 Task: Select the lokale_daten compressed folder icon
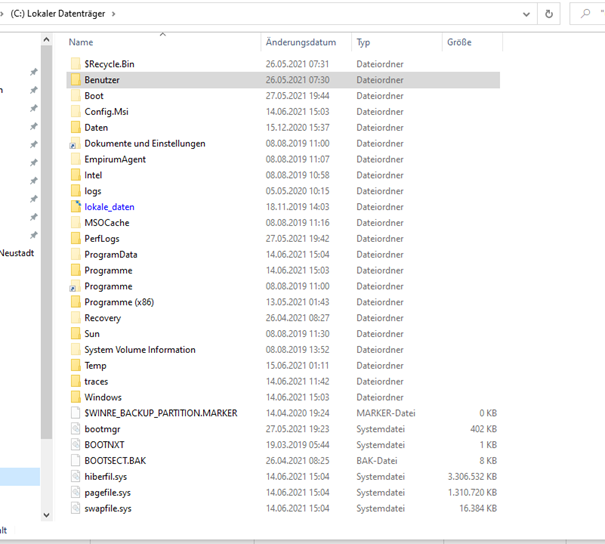[x=76, y=206]
